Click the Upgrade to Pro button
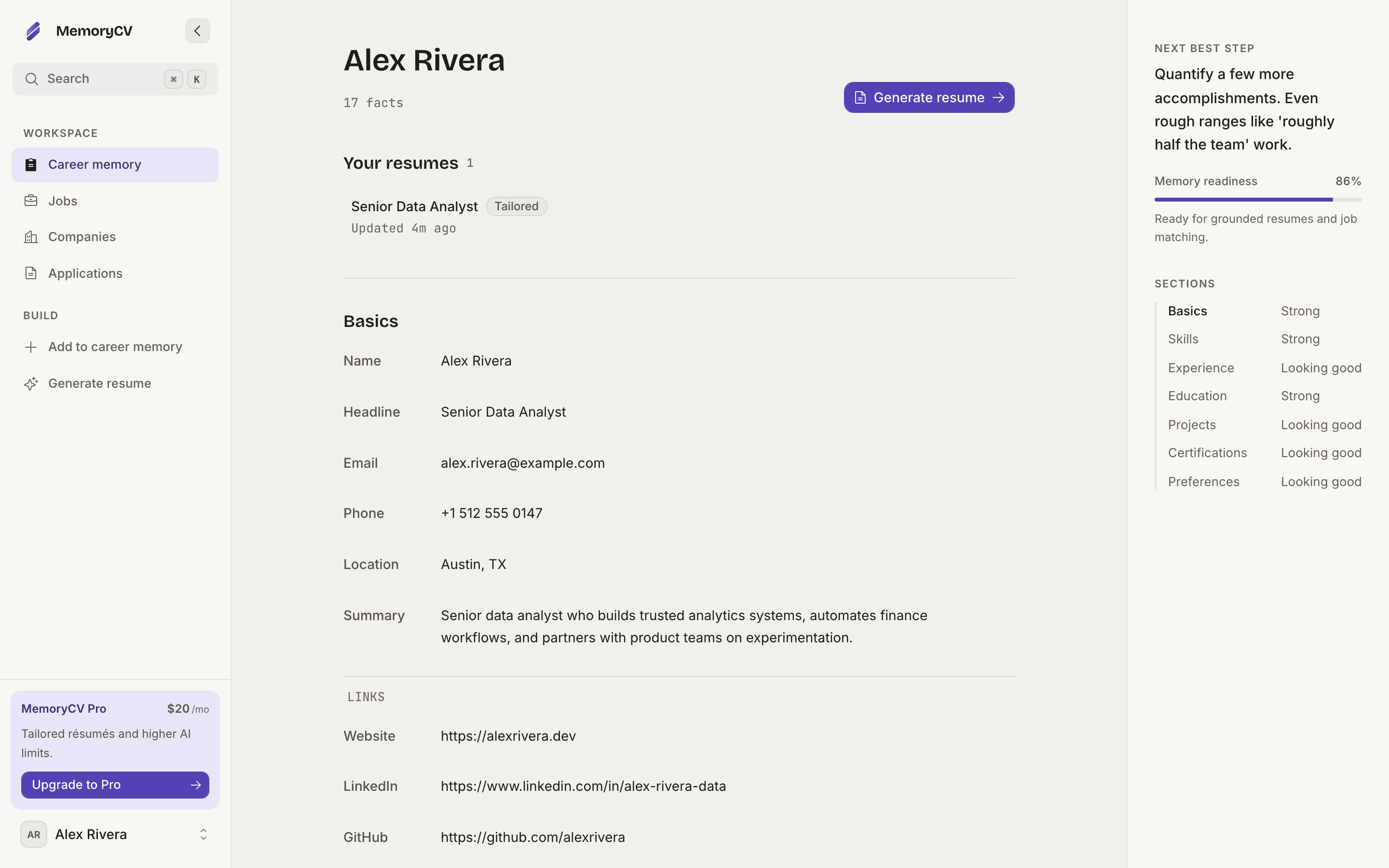 (115, 785)
